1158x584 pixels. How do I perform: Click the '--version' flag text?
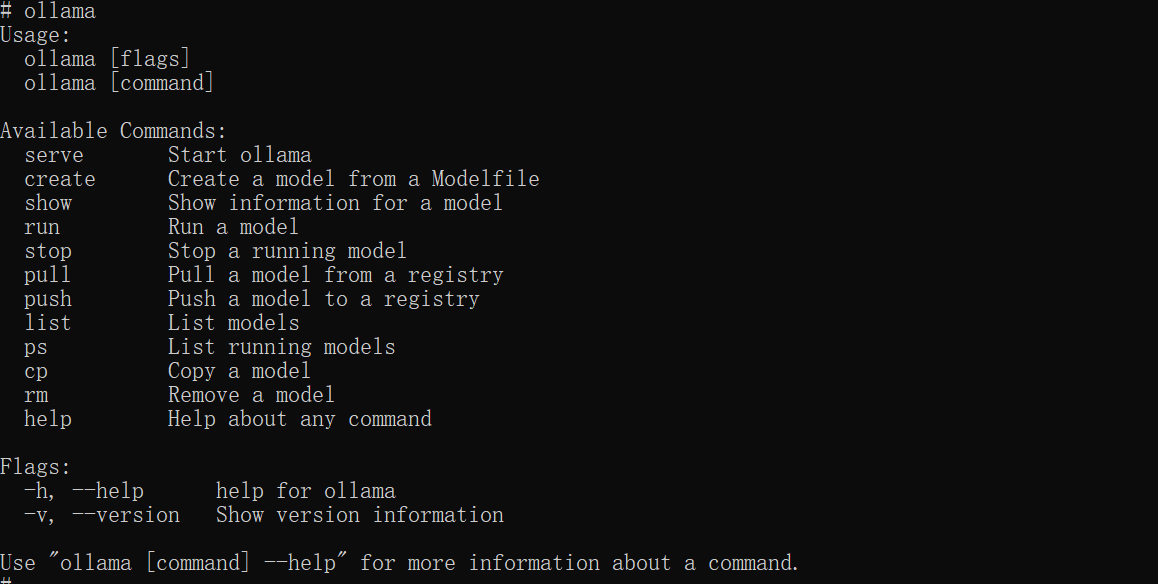coord(126,515)
